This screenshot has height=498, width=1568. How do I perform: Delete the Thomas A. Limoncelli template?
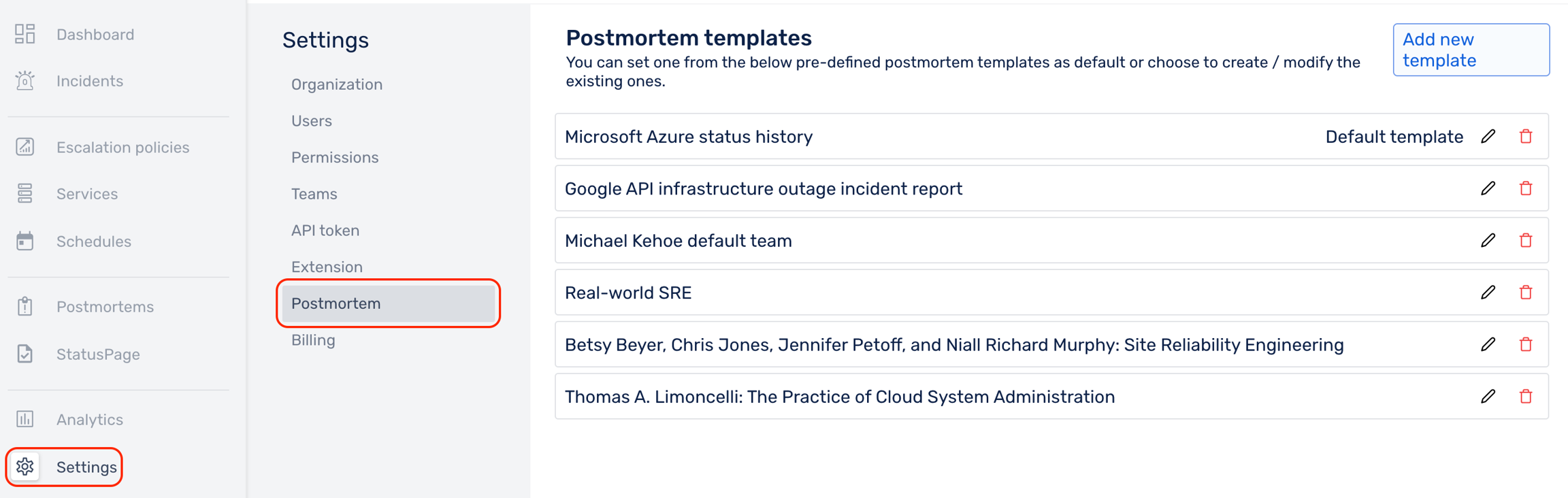coord(1526,397)
